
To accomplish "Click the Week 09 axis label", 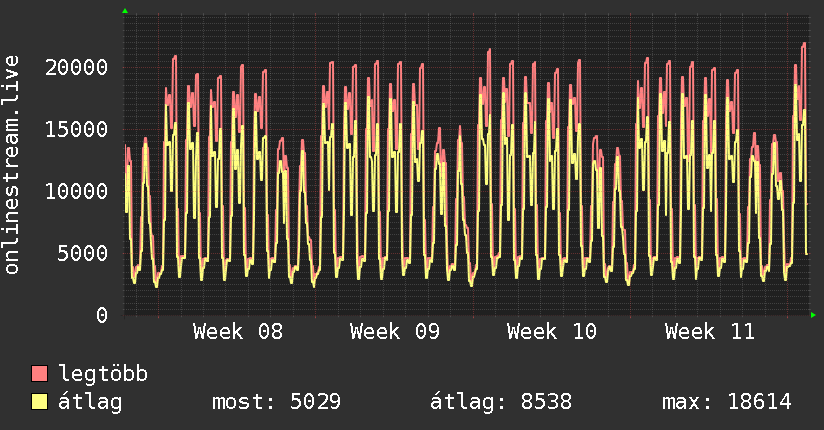I will pyautogui.click(x=395, y=332).
